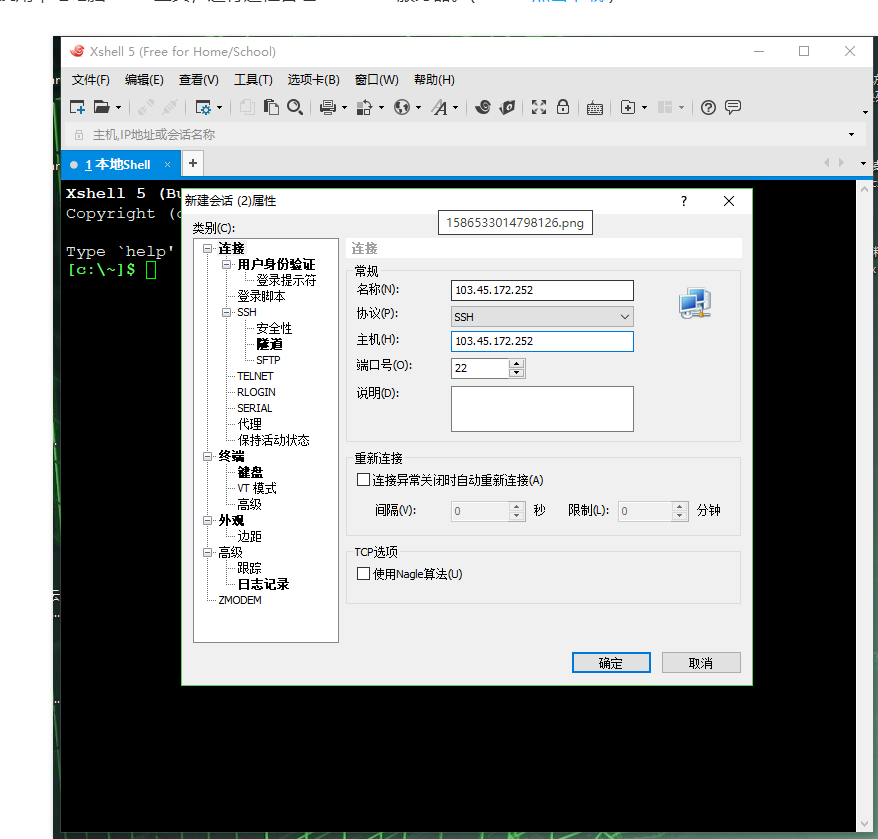This screenshot has width=878, height=839.
Task: Click the Print icon in toolbar
Action: click(x=327, y=107)
